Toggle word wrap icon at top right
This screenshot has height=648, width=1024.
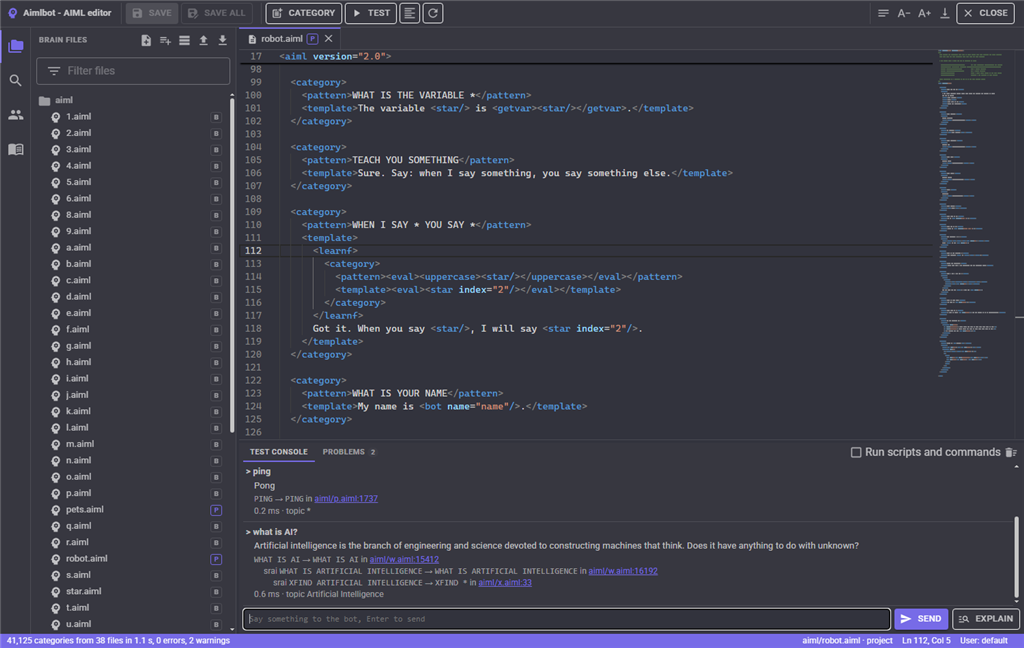883,13
